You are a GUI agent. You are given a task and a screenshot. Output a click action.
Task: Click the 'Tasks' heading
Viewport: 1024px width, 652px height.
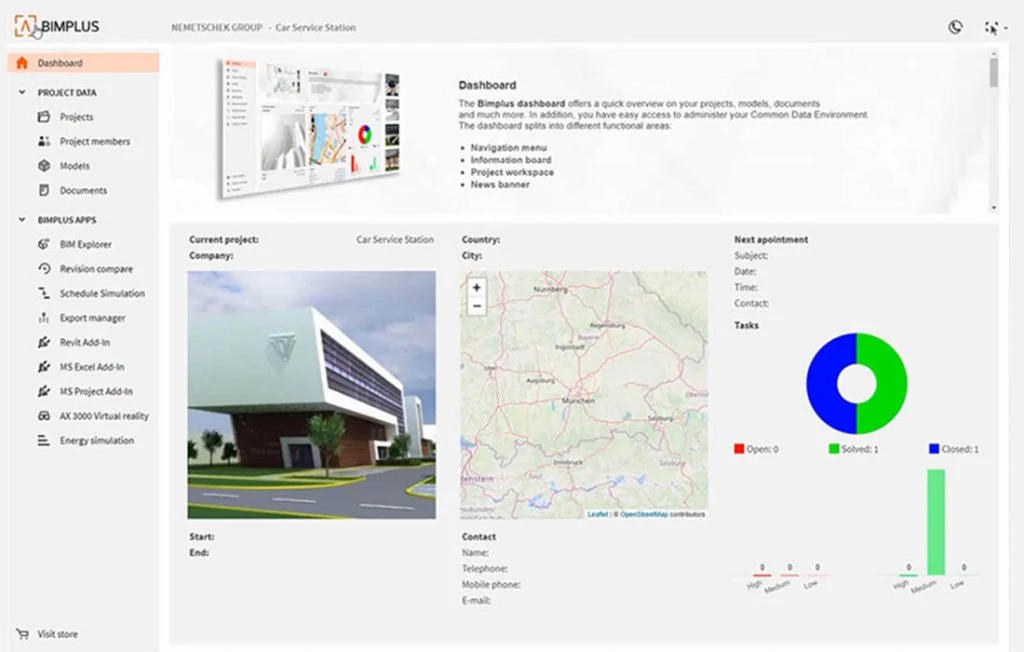(x=746, y=325)
